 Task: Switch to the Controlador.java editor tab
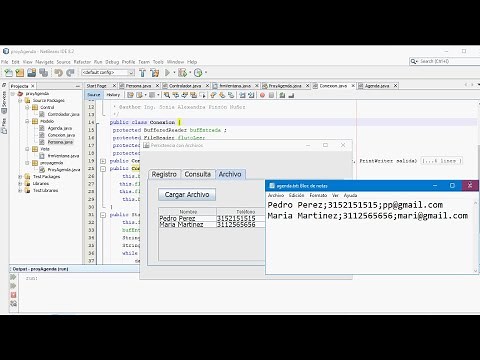point(185,86)
